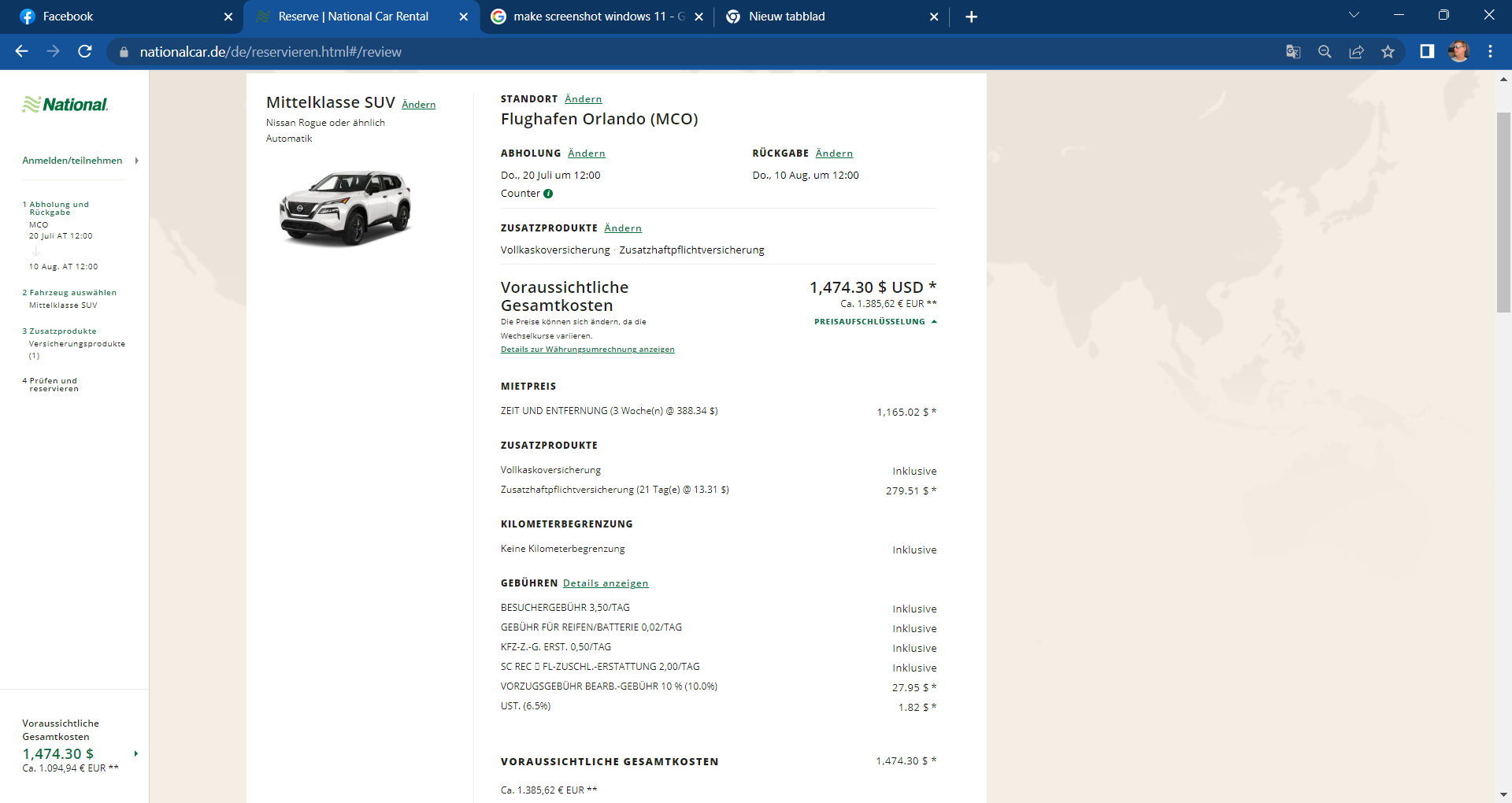Click the Google Translate icon in address bar
The width and height of the screenshot is (1512, 803).
(x=1293, y=52)
